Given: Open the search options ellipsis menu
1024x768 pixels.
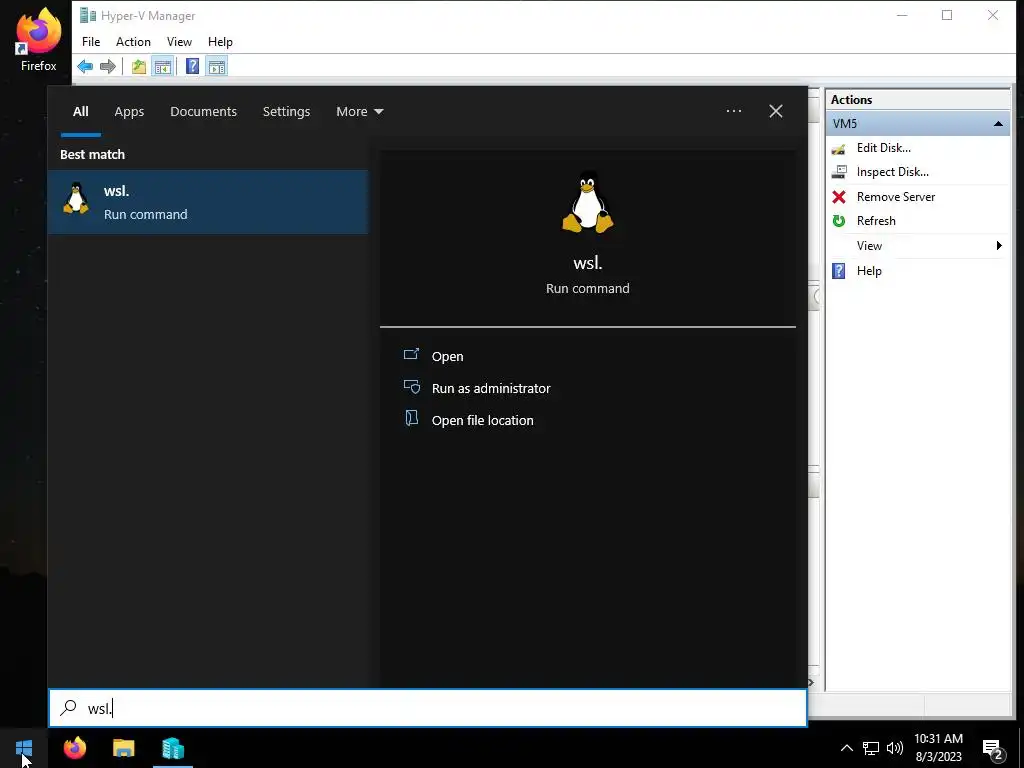Looking at the screenshot, I should coord(734,111).
